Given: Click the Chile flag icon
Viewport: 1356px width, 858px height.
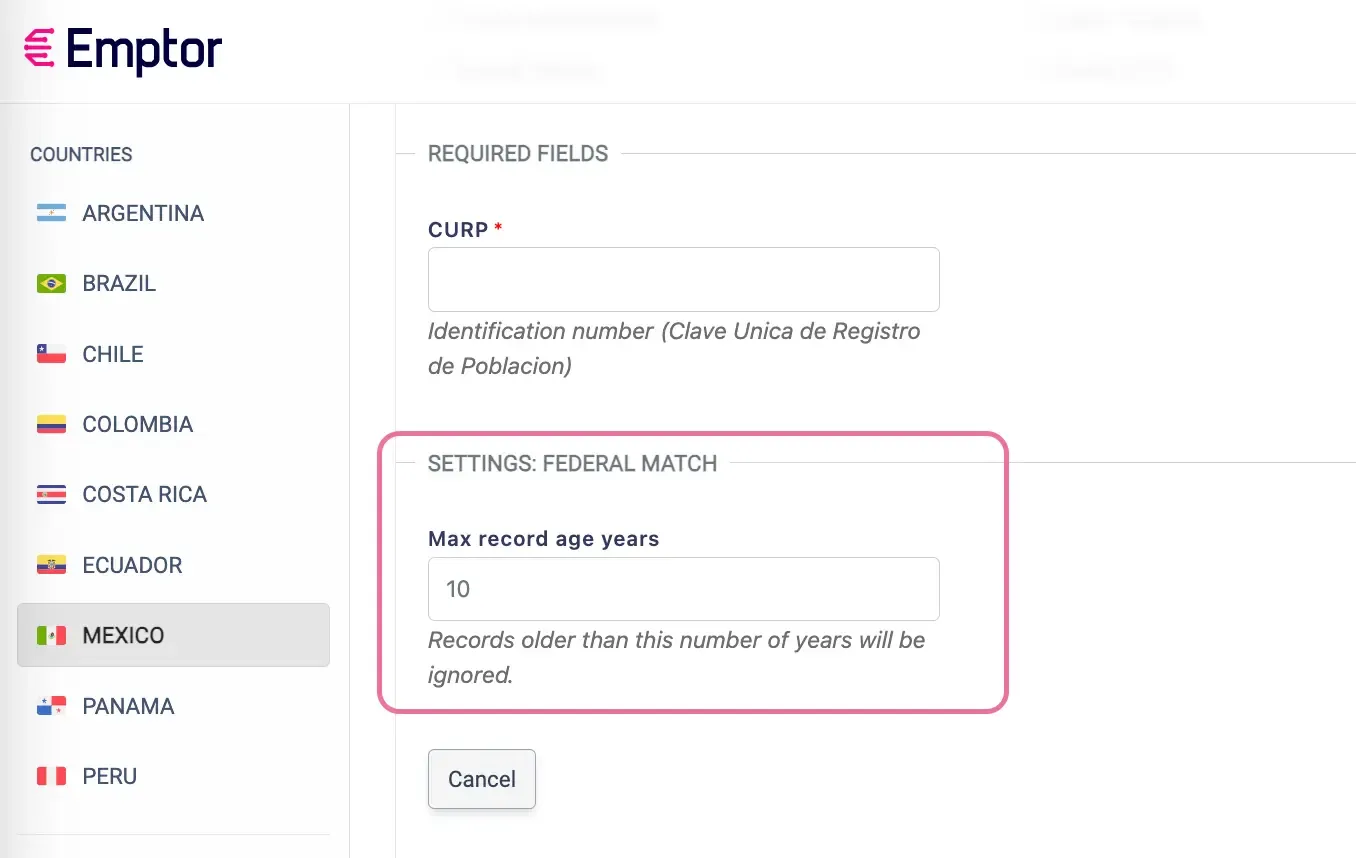Looking at the screenshot, I should click(50, 353).
